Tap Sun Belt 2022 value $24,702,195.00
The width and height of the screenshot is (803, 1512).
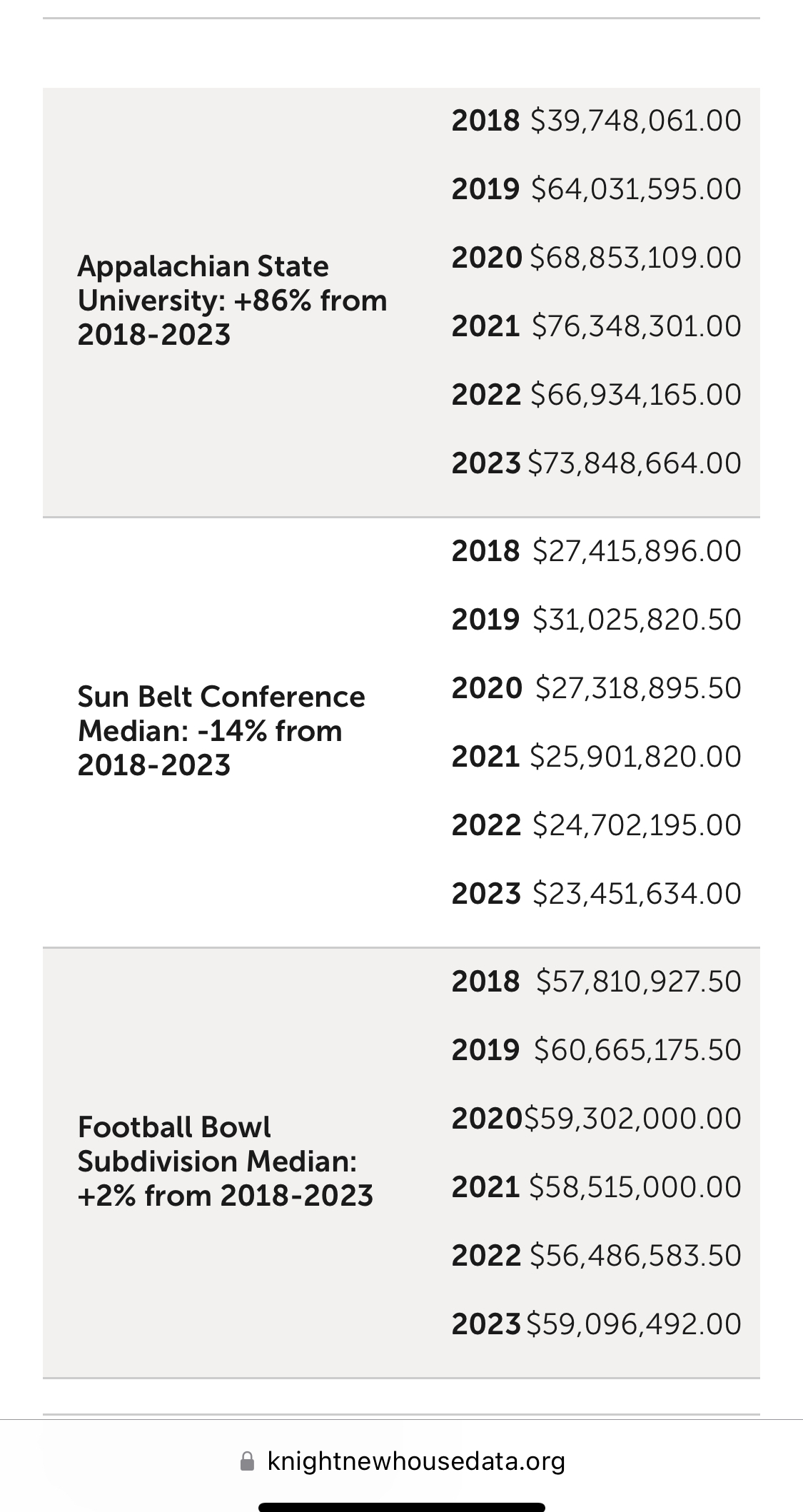(x=637, y=825)
